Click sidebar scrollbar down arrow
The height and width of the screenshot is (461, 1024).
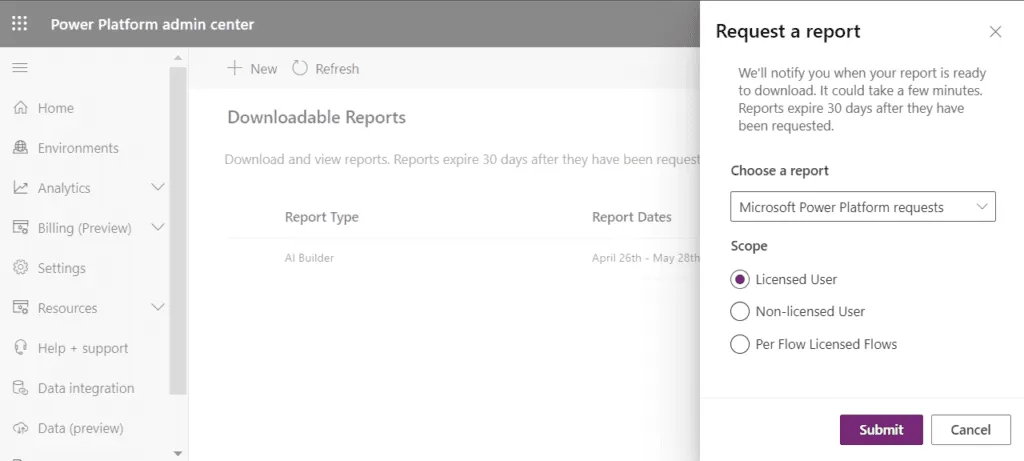pos(178,453)
